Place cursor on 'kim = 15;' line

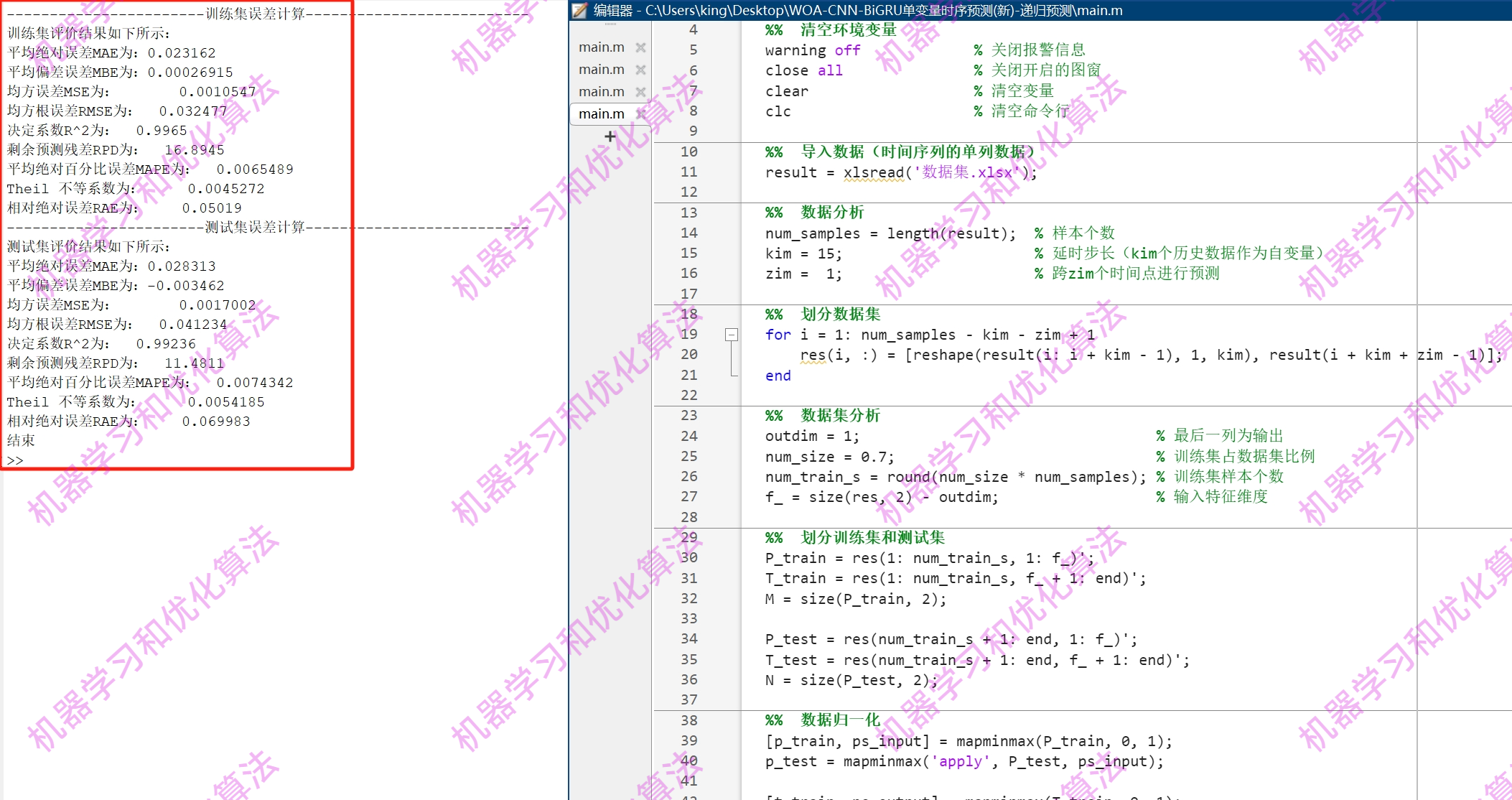[x=803, y=254]
